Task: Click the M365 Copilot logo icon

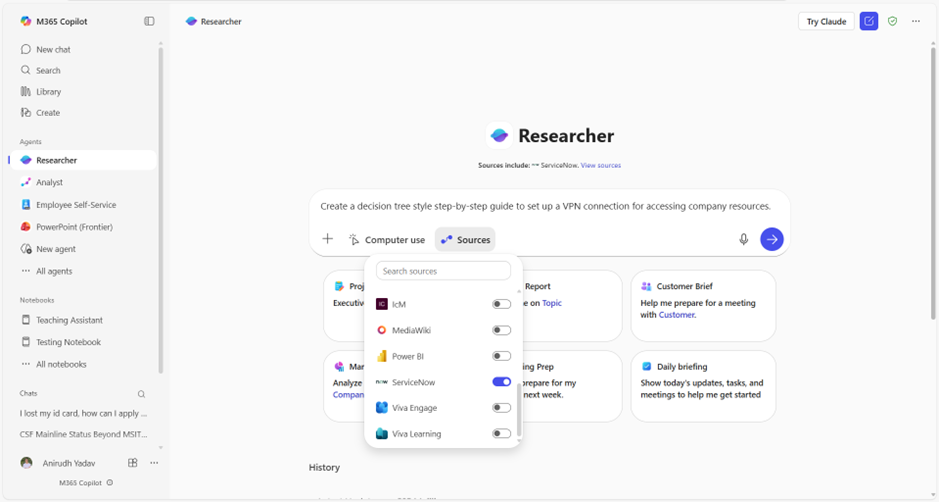Action: pos(26,21)
